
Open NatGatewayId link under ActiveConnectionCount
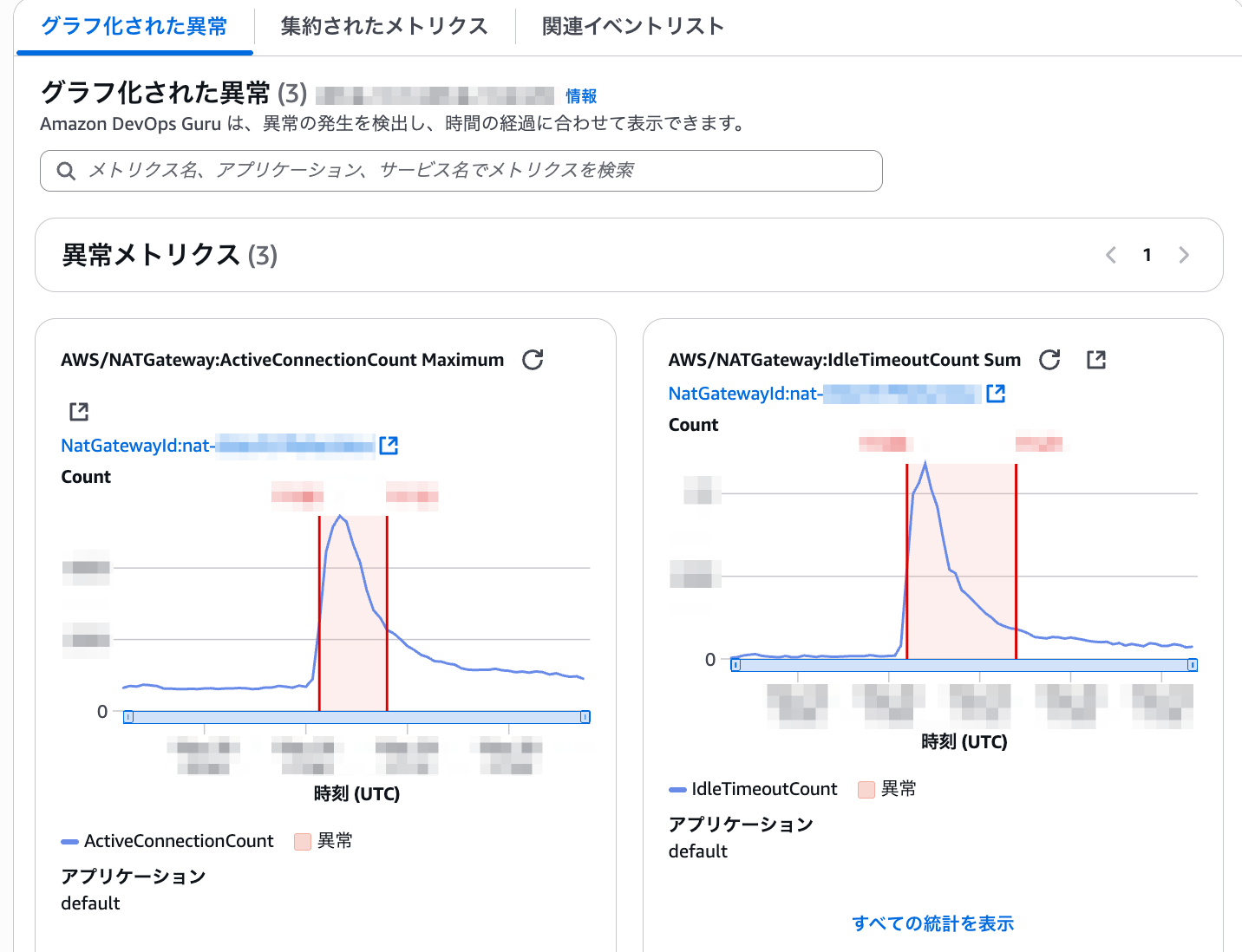(218, 446)
